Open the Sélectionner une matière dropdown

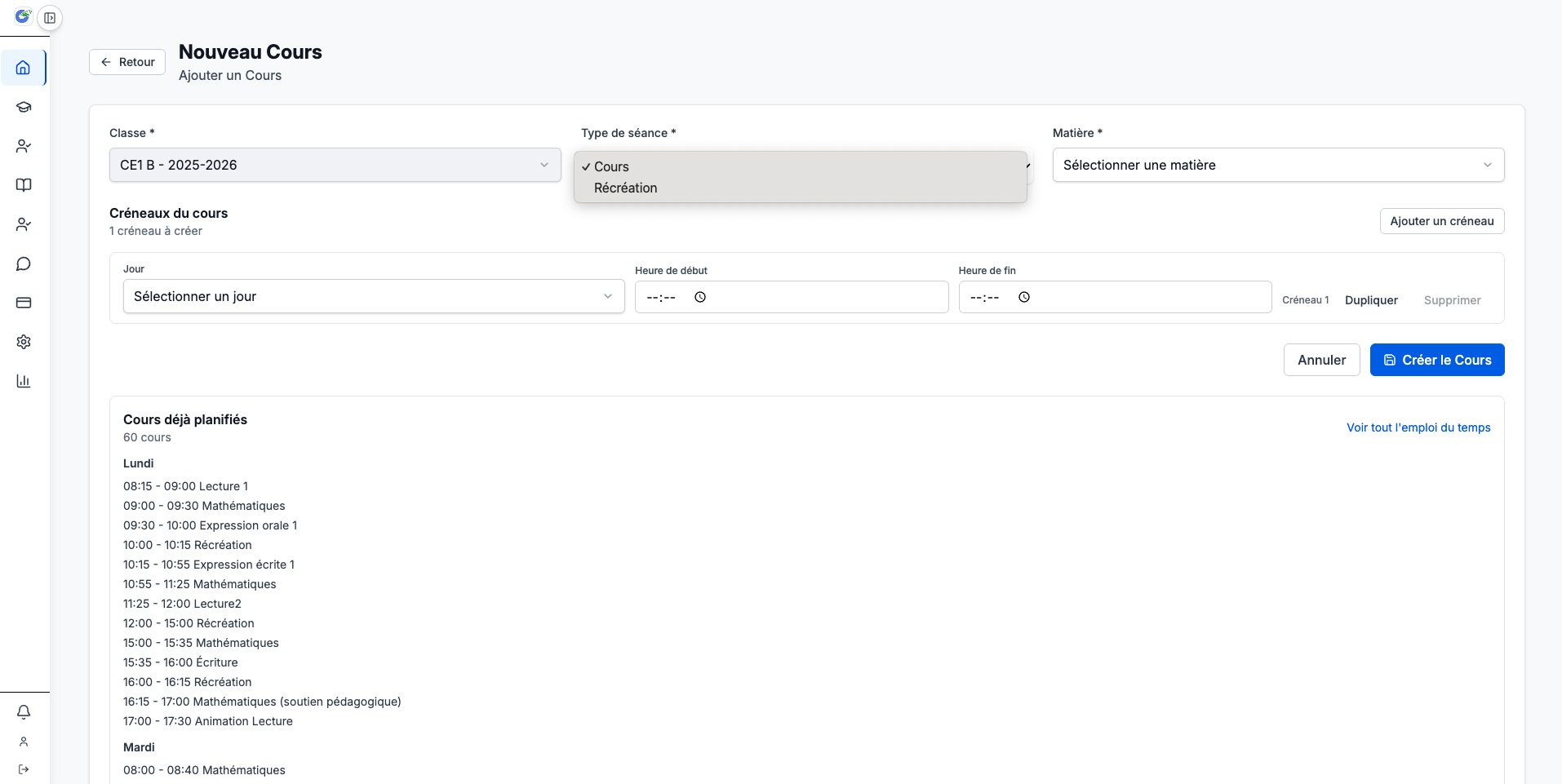tap(1277, 165)
